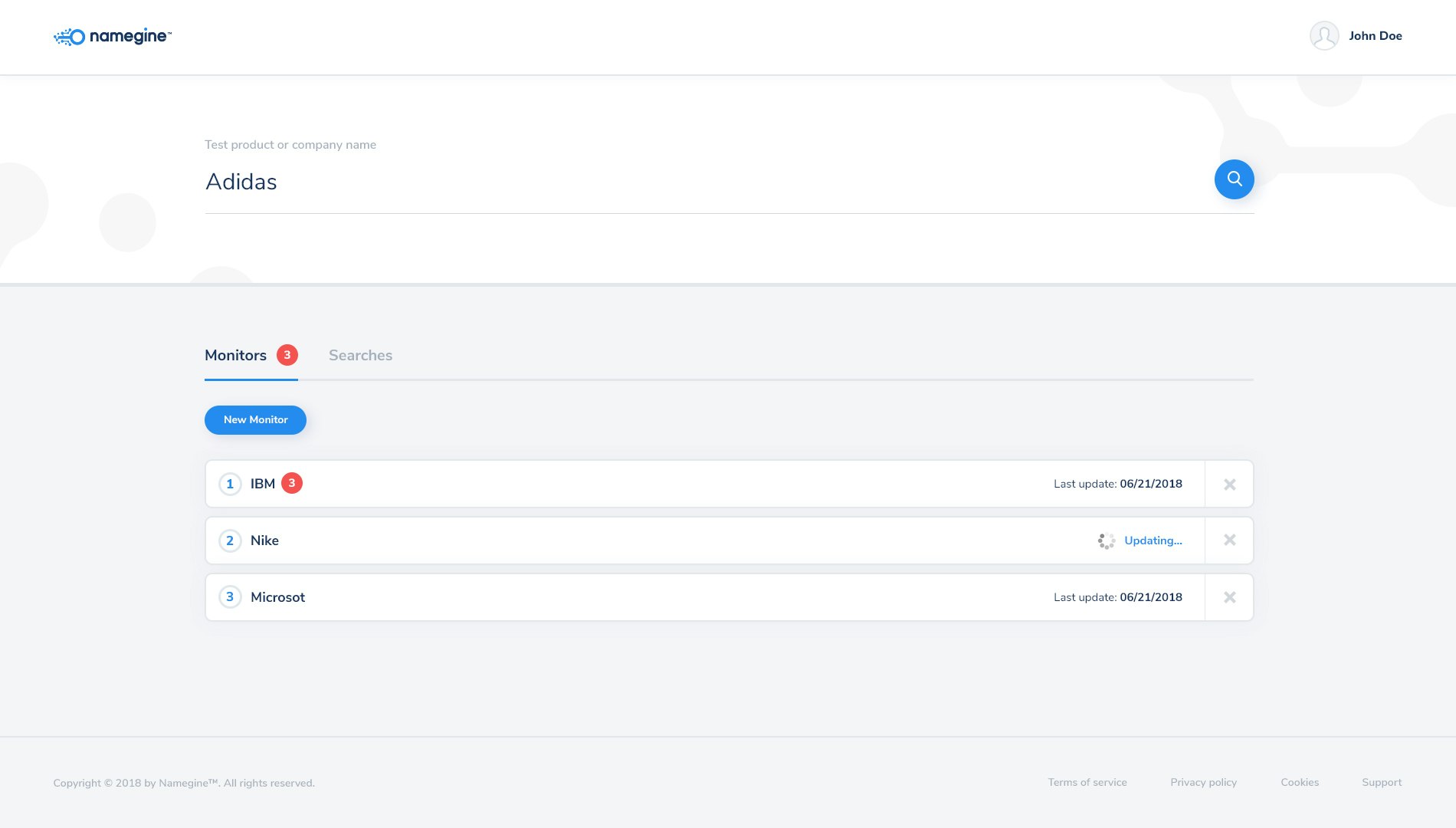Click the copyright notice text
Screen dimensions: 1456x828
184,784
